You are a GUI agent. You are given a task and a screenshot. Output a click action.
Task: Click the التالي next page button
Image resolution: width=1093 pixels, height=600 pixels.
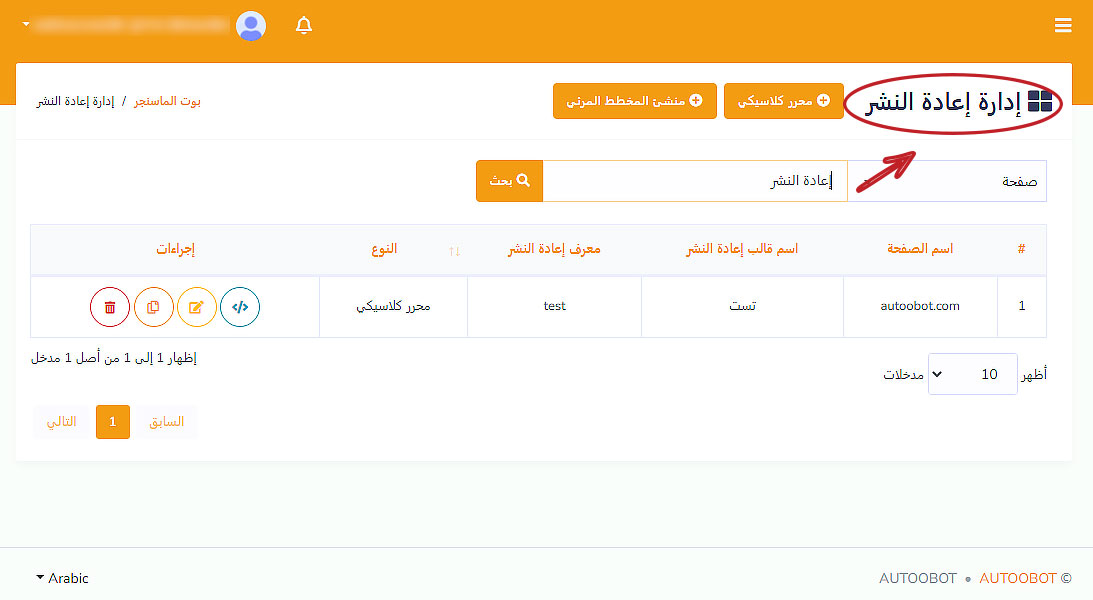[62, 422]
